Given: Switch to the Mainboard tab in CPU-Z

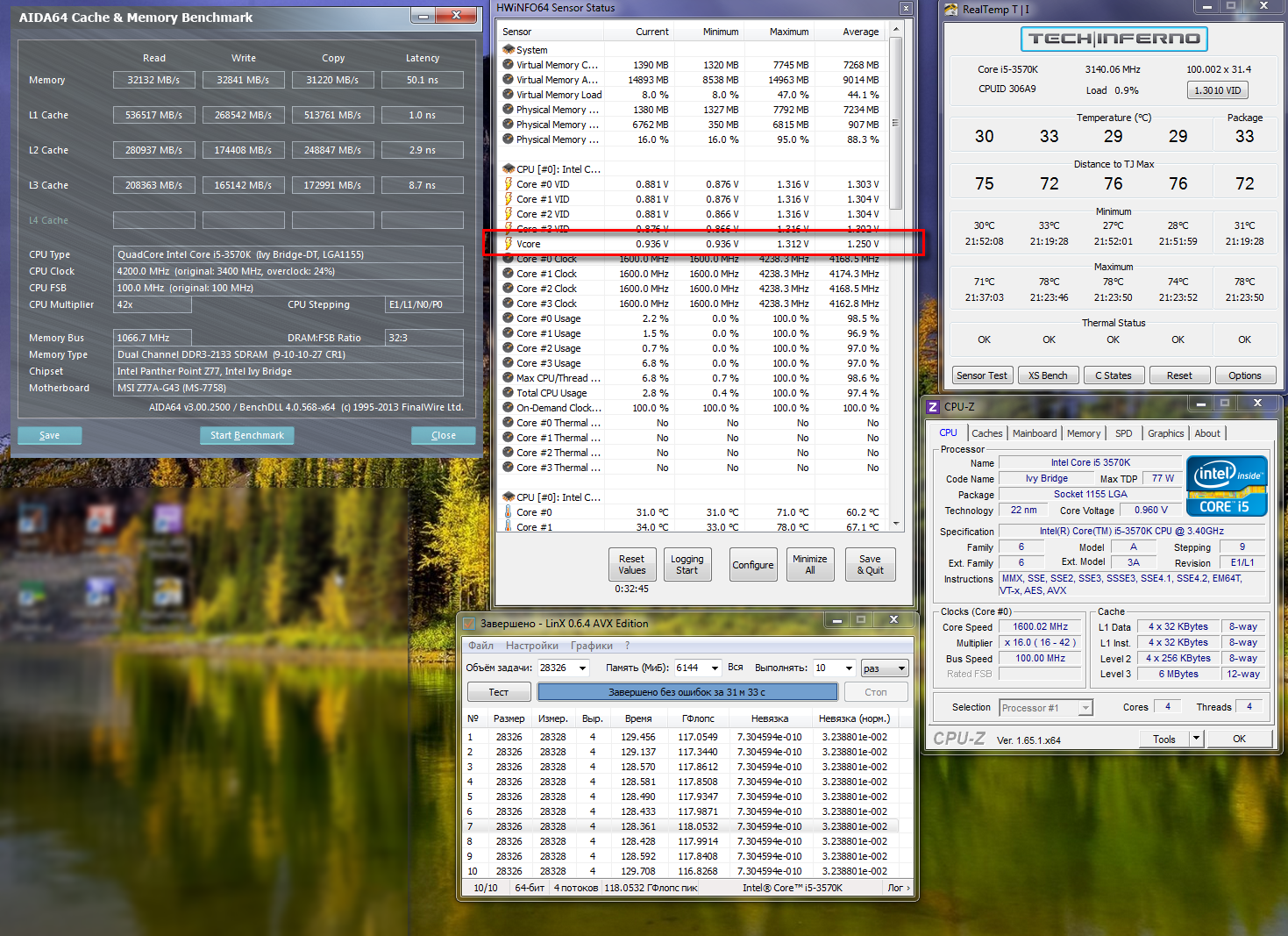Looking at the screenshot, I should 1035,433.
